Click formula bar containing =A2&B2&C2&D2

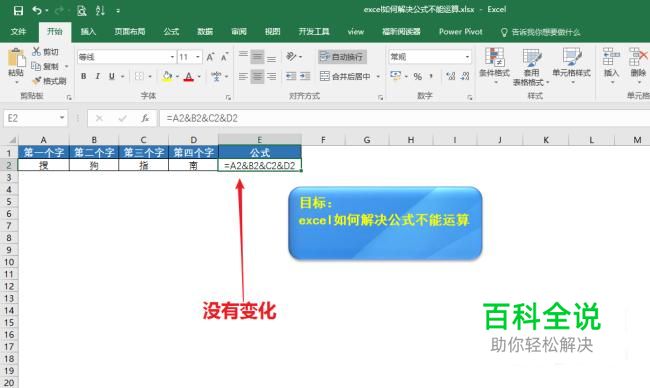[405, 118]
